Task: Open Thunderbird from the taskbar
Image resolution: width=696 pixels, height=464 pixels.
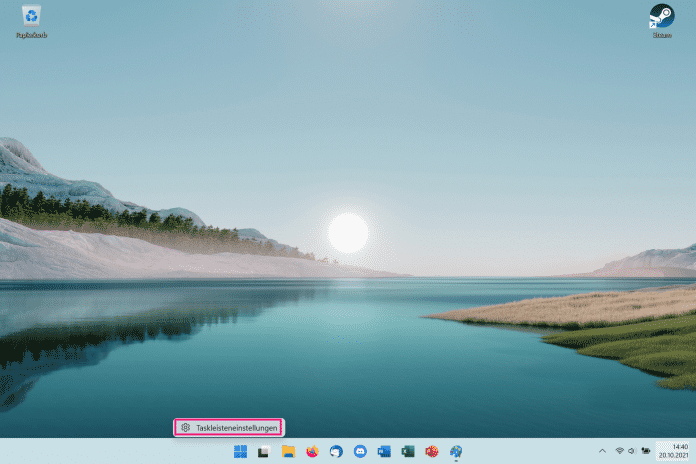Action: point(336,452)
